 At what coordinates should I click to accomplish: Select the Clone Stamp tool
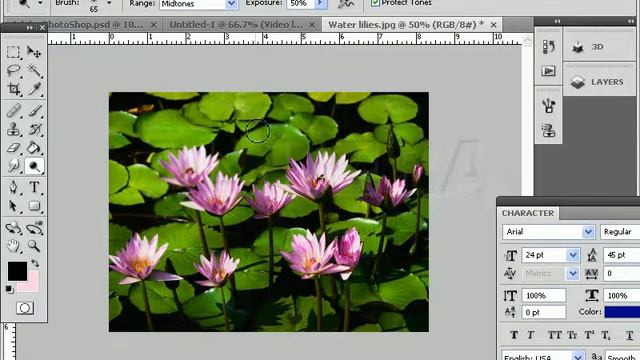pos(13,129)
